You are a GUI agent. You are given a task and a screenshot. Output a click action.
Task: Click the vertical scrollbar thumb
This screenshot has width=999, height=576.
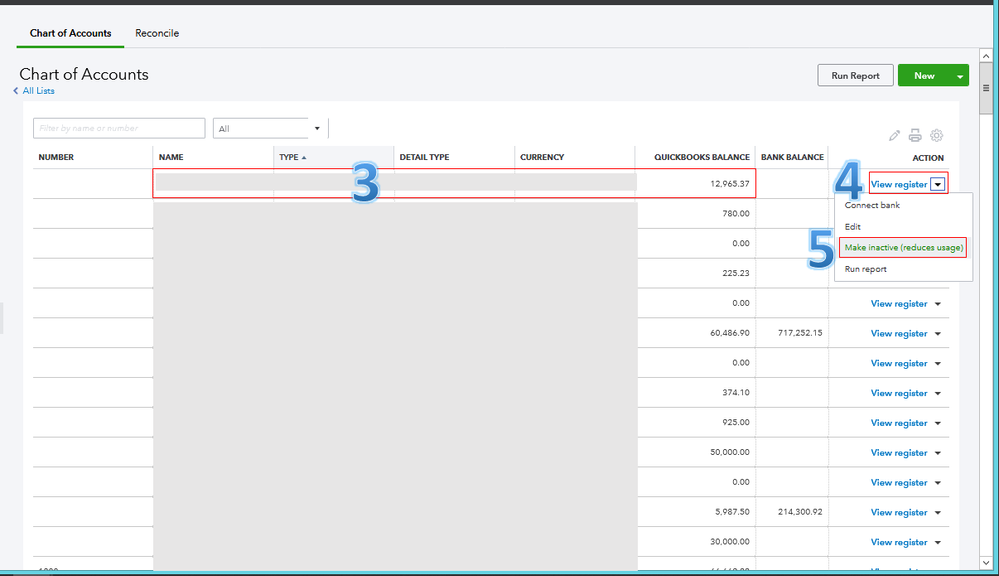pyautogui.click(x=986, y=88)
